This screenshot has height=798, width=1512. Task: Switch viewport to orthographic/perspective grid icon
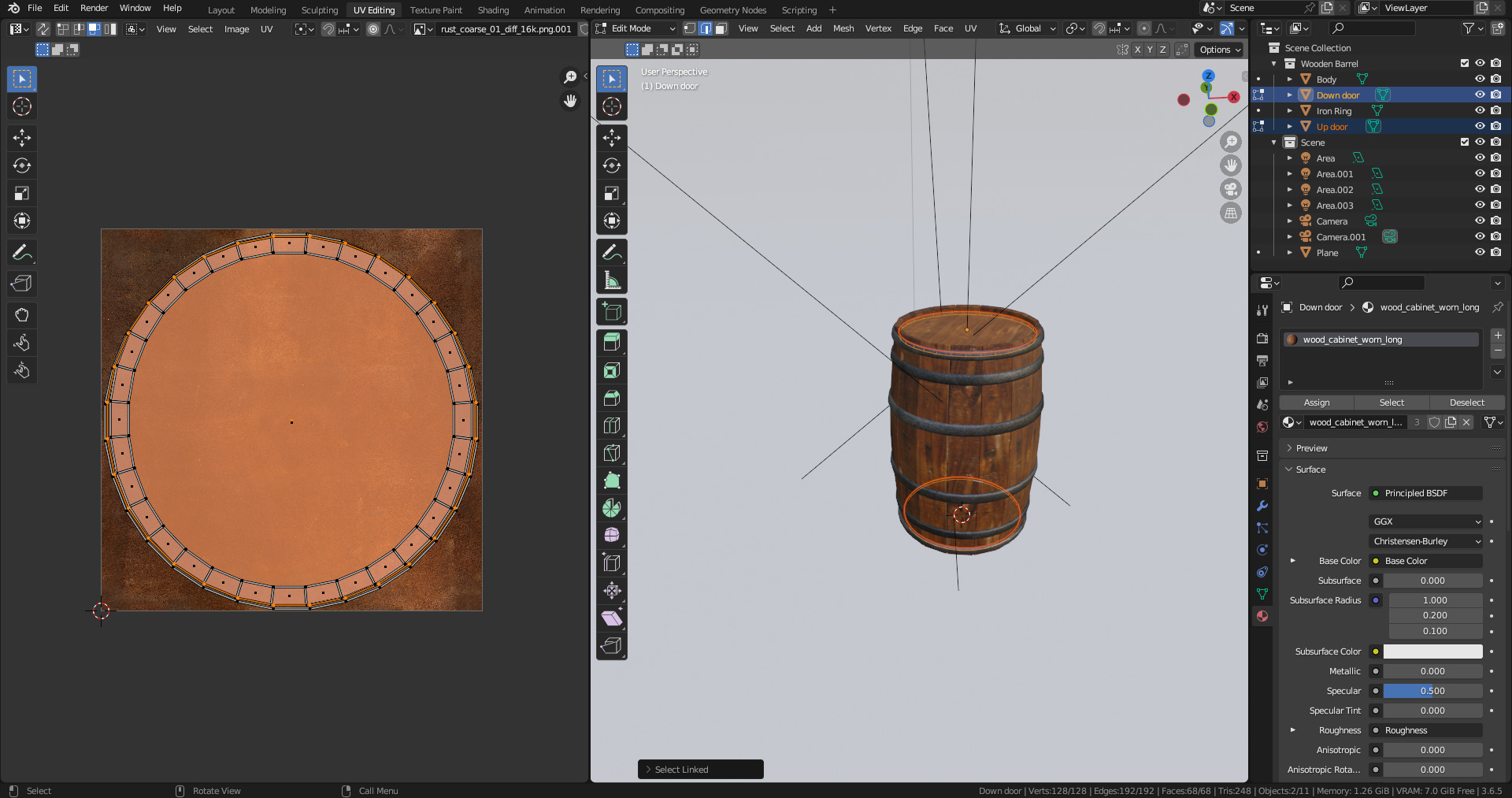click(1231, 213)
